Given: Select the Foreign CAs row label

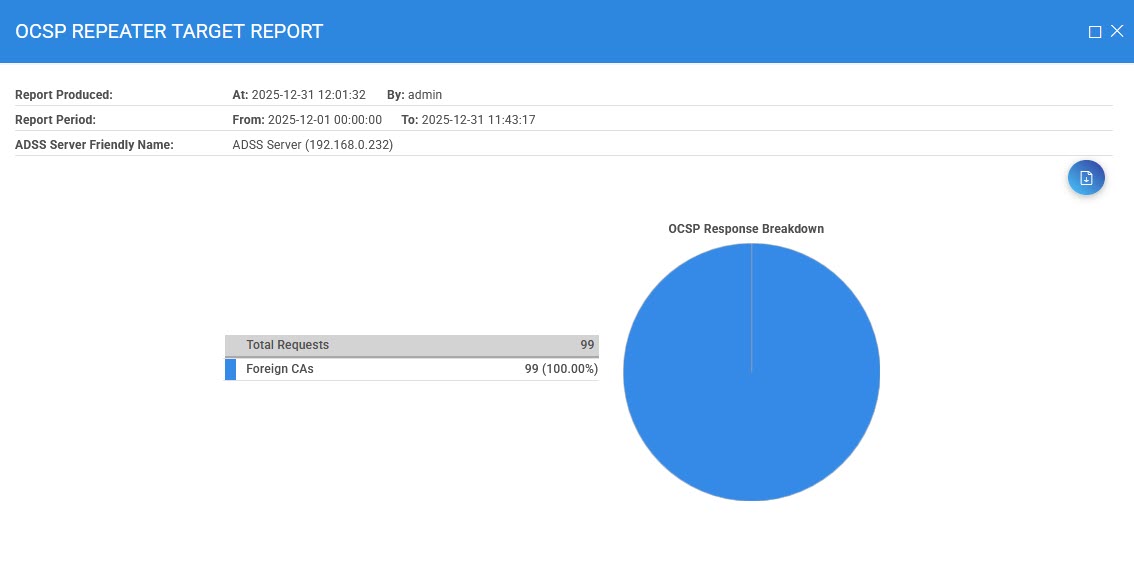Looking at the screenshot, I should (x=279, y=369).
